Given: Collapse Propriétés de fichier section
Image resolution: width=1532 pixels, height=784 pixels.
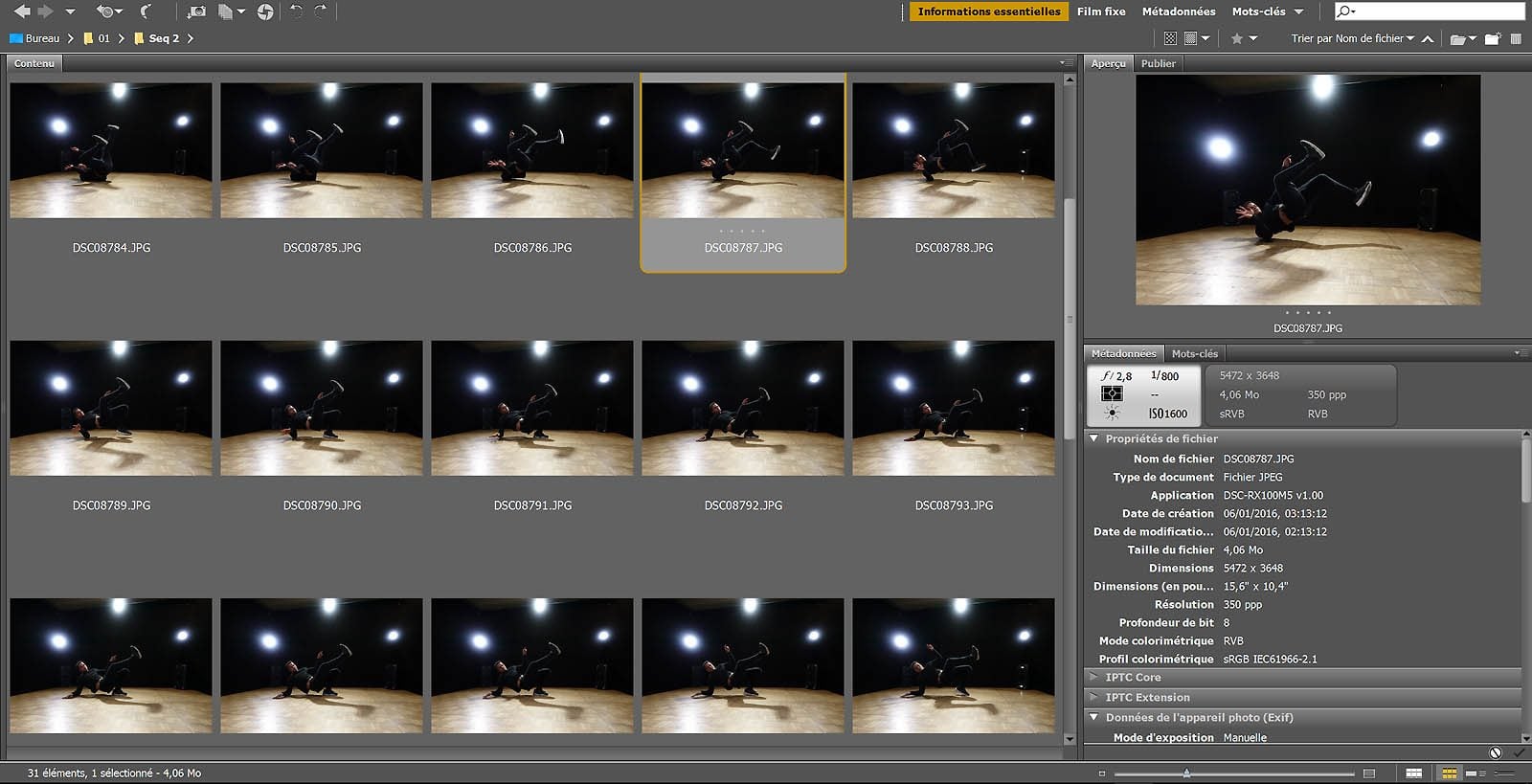Looking at the screenshot, I should coord(1094,439).
